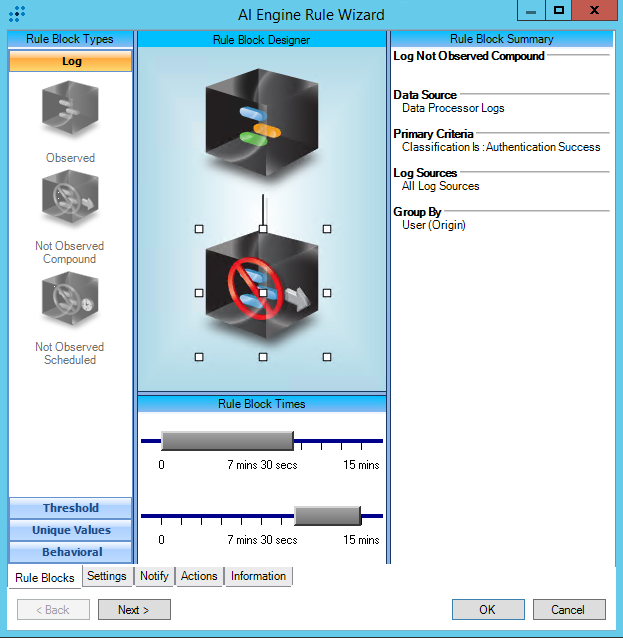Select the Observed log rule block icon

pyautogui.click(x=70, y=110)
